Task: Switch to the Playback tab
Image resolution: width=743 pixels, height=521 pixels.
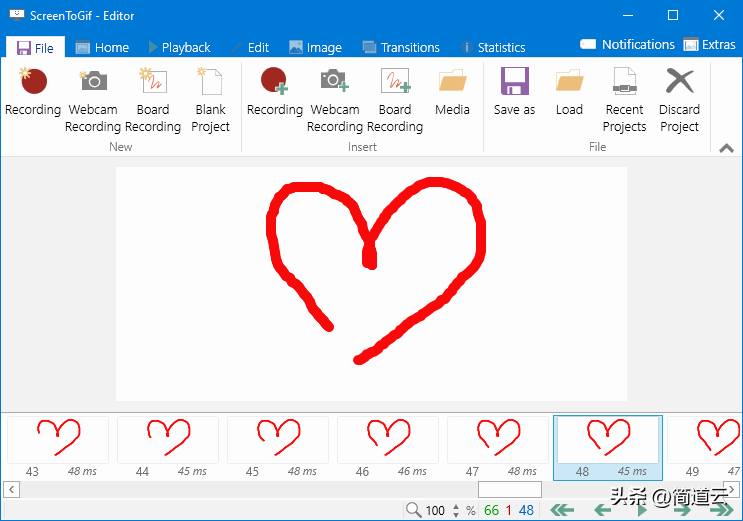Action: tap(180, 48)
